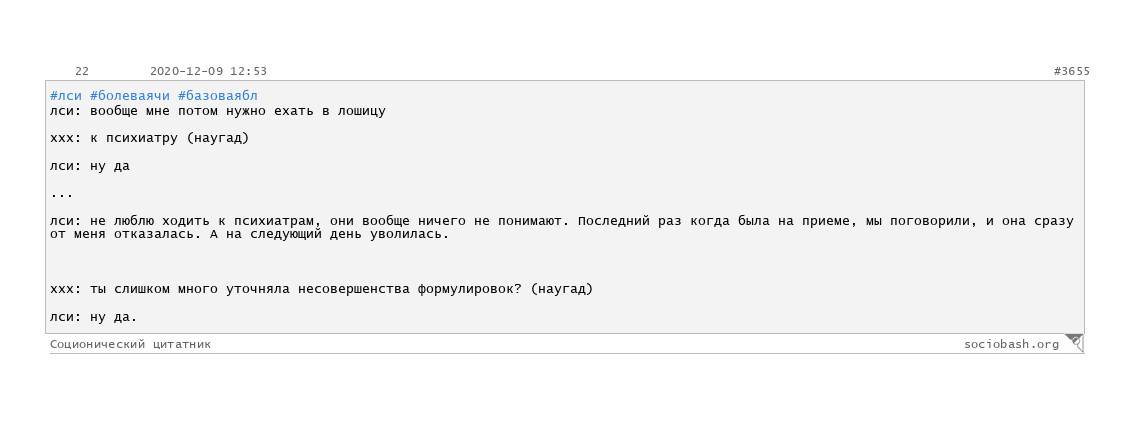
Task: Click the folded corner logo icon
Action: tap(1074, 343)
